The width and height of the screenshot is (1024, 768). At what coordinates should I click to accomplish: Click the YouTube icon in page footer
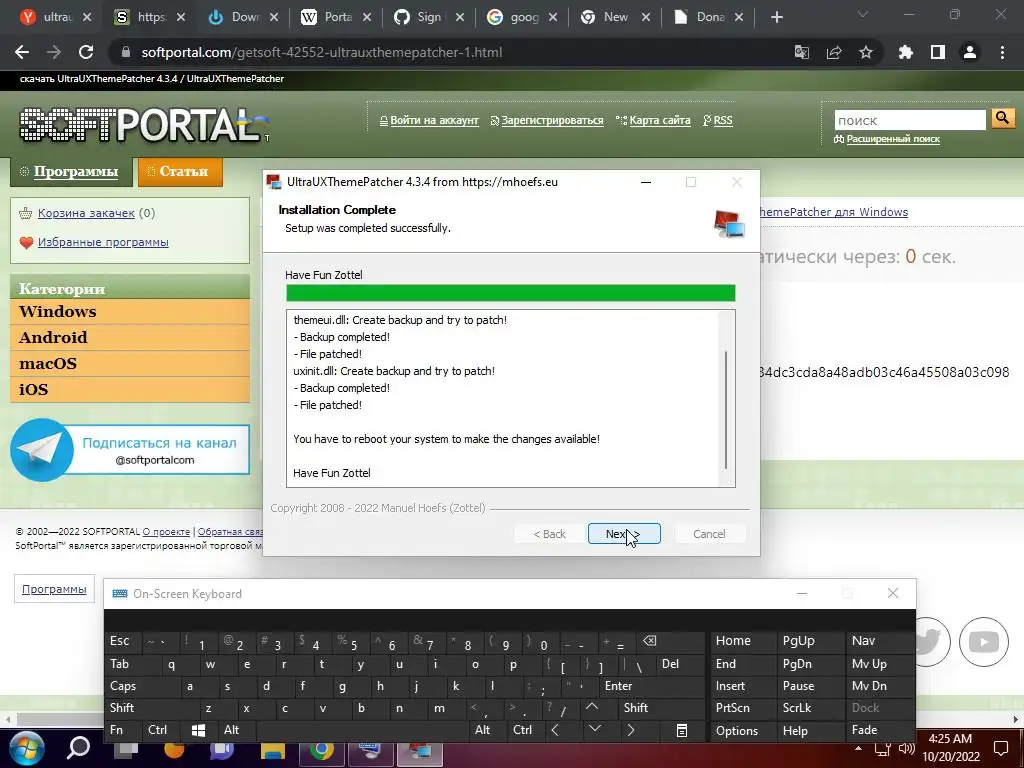[984, 642]
